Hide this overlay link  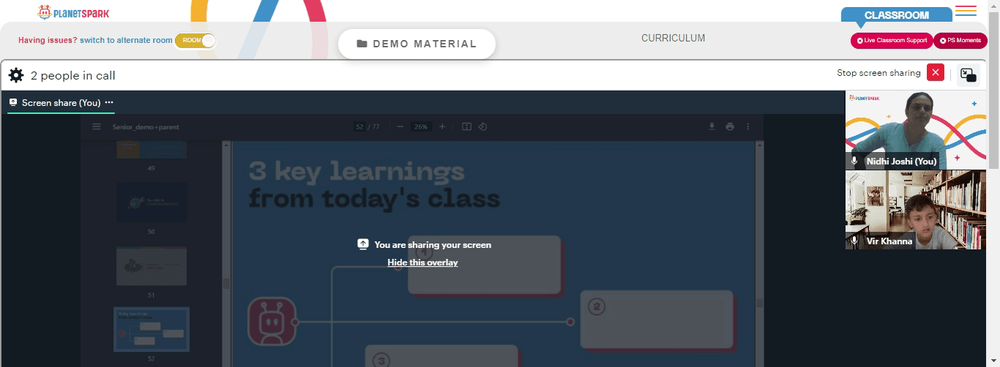(x=422, y=262)
